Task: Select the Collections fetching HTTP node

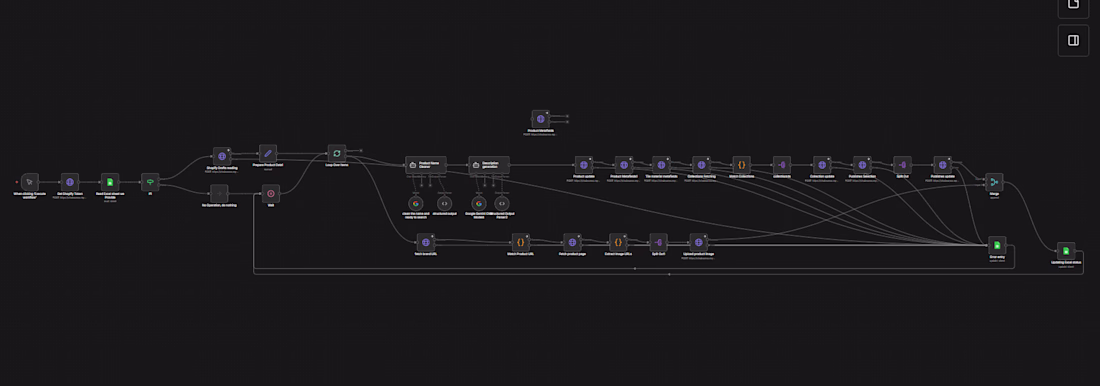Action: pyautogui.click(x=702, y=166)
